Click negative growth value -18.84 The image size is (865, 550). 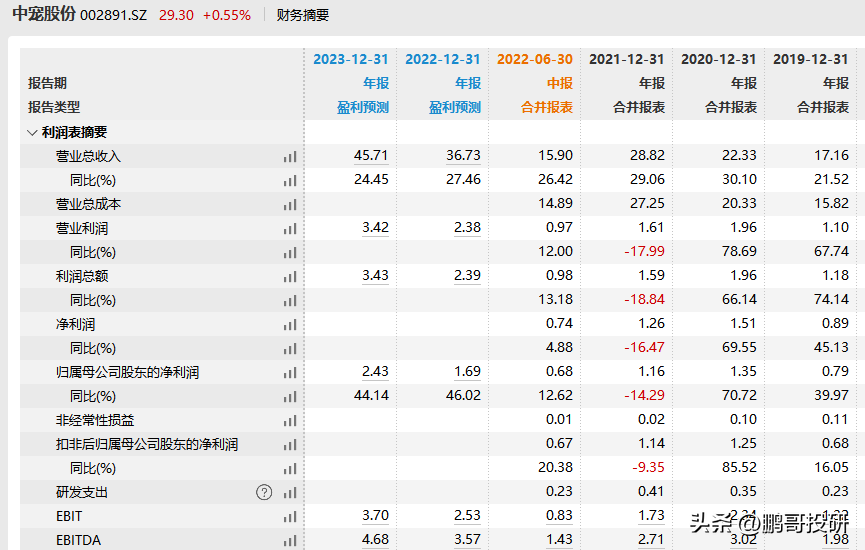coord(644,300)
